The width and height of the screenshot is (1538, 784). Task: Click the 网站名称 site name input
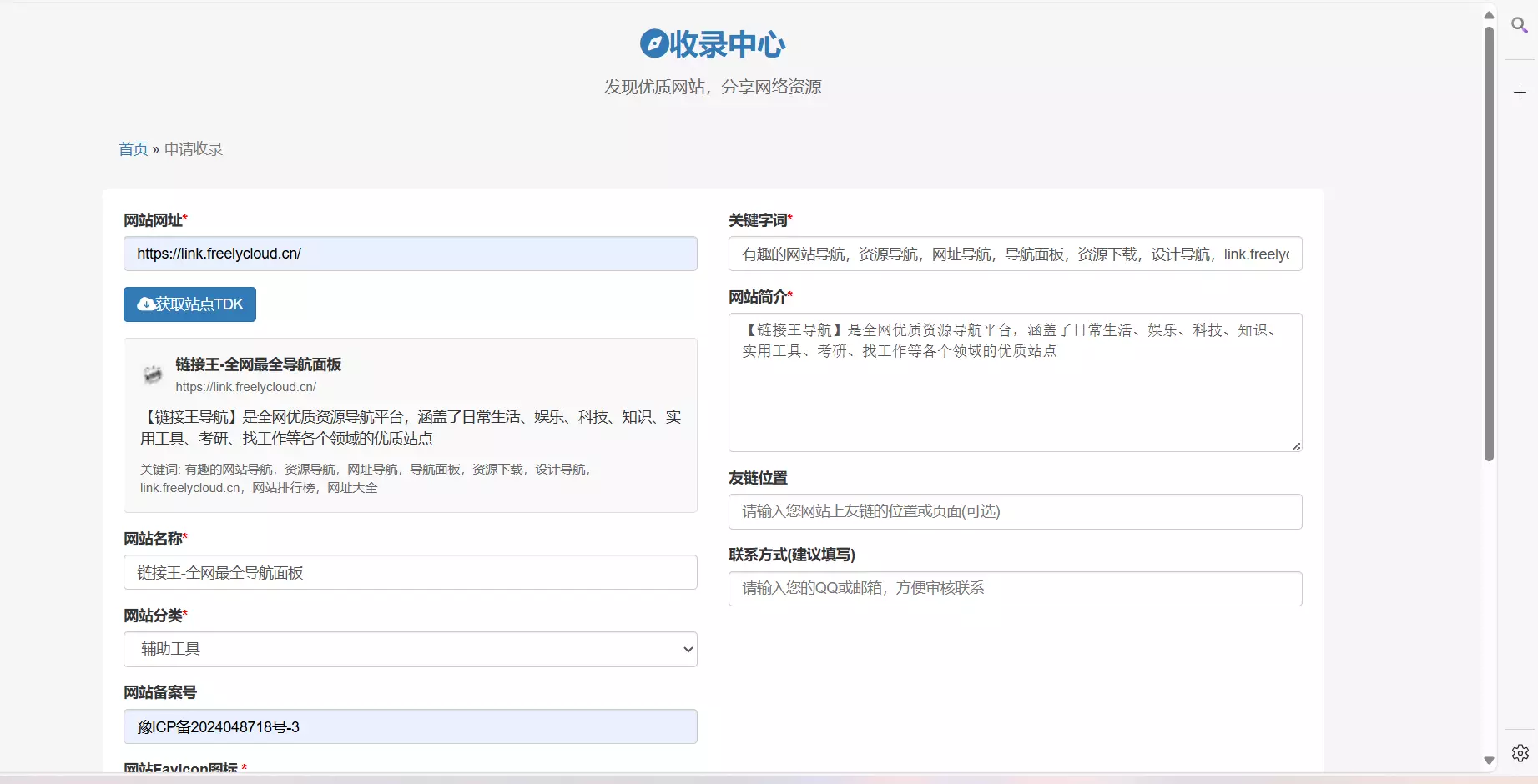click(410, 572)
